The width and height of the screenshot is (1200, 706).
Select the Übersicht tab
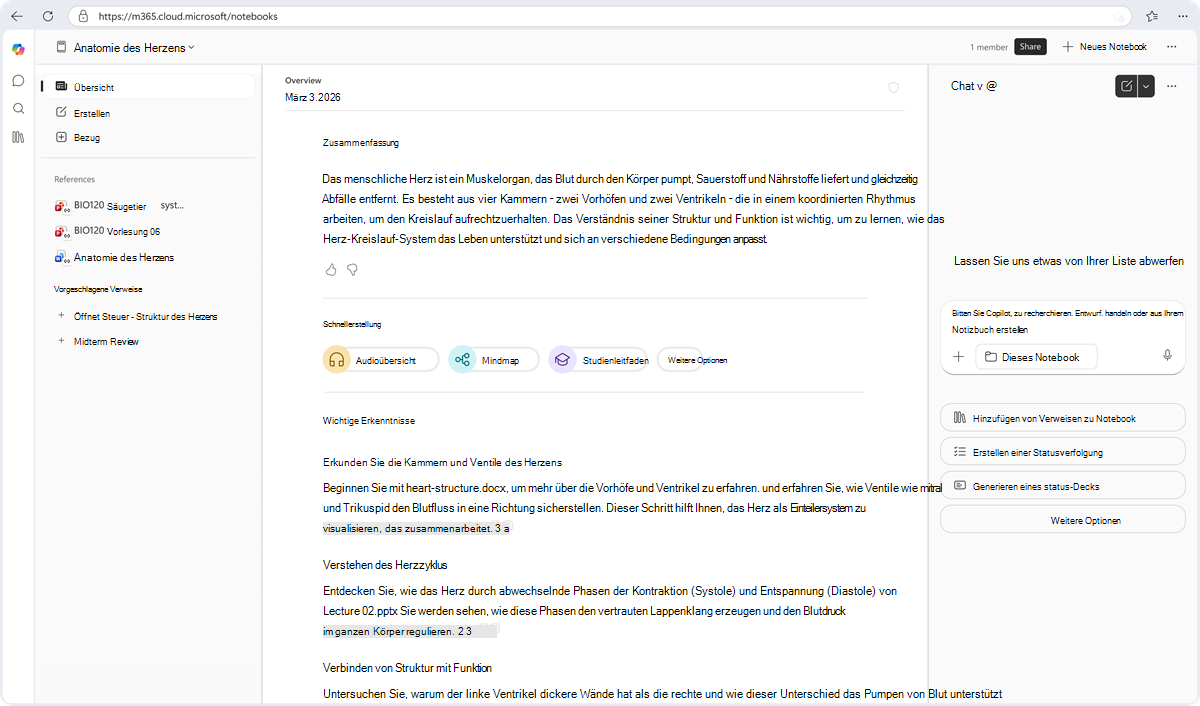(x=147, y=87)
